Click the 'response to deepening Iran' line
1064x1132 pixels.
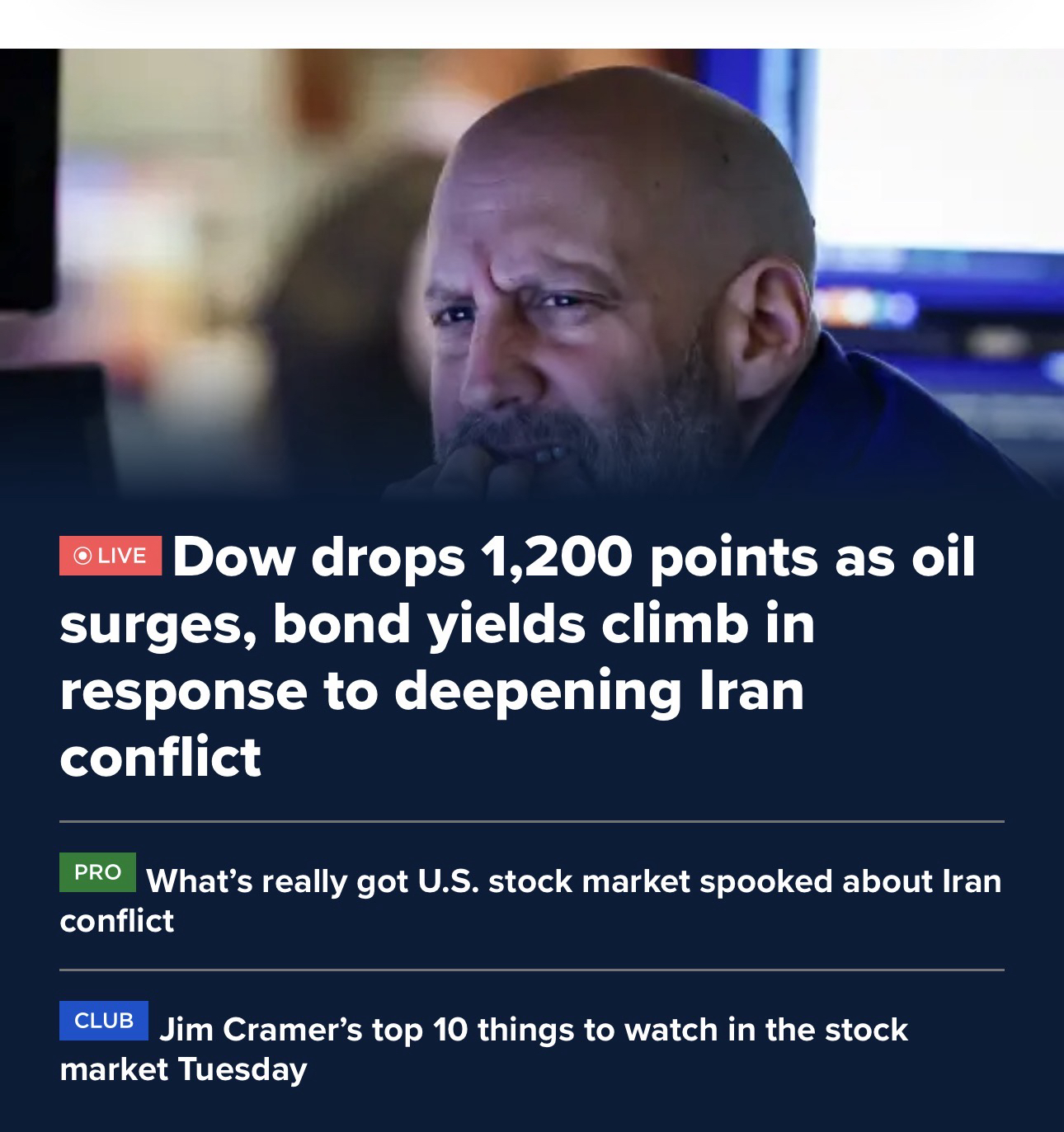coord(431,690)
